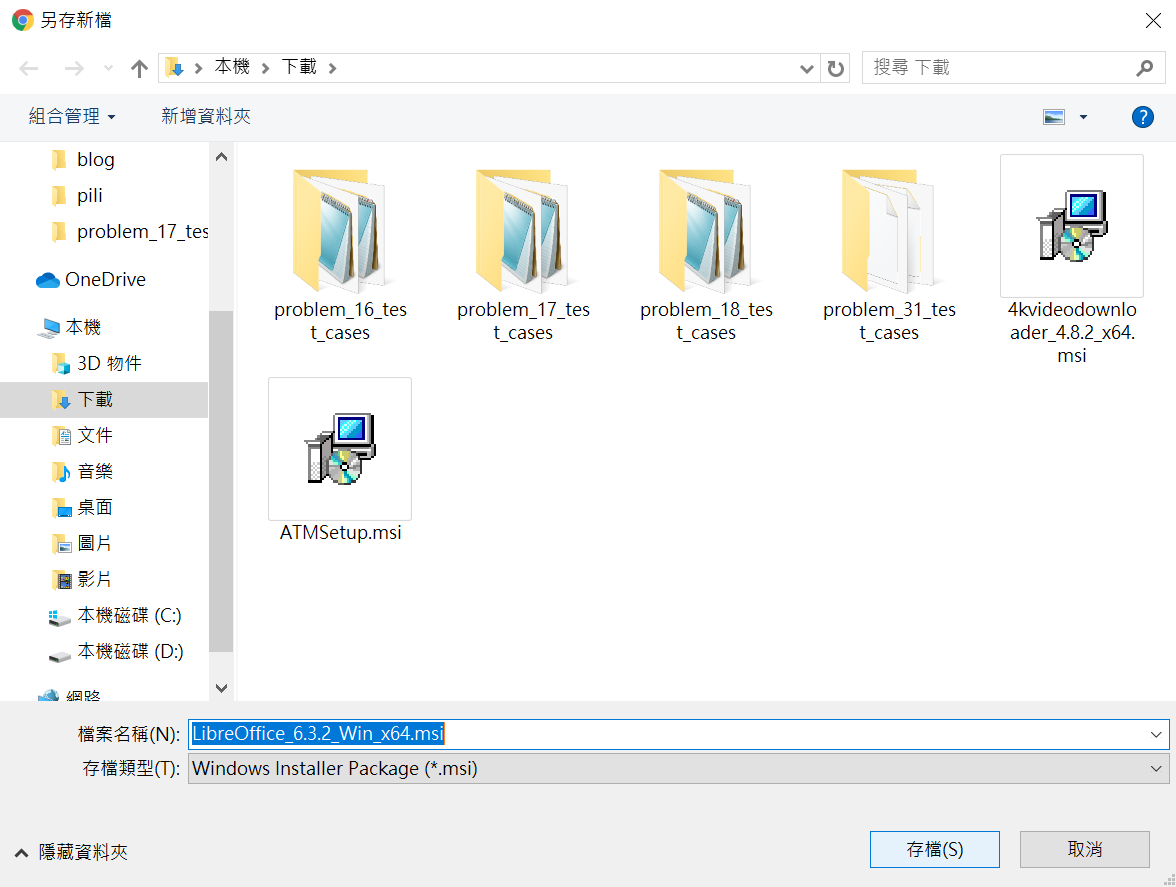Select problem_18_test_cases folder icon
Viewport: 1176px width, 887px height.
tap(705, 231)
